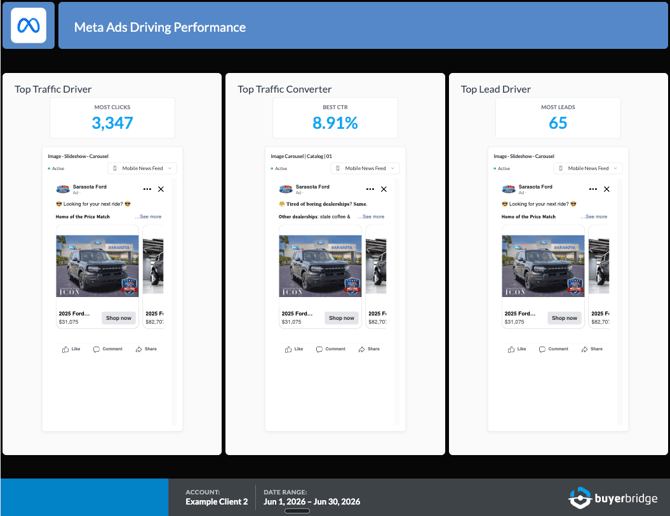The height and width of the screenshot is (516, 670).
Task: Click the Active status in Top Traffic Converter
Action: pyautogui.click(x=279, y=169)
